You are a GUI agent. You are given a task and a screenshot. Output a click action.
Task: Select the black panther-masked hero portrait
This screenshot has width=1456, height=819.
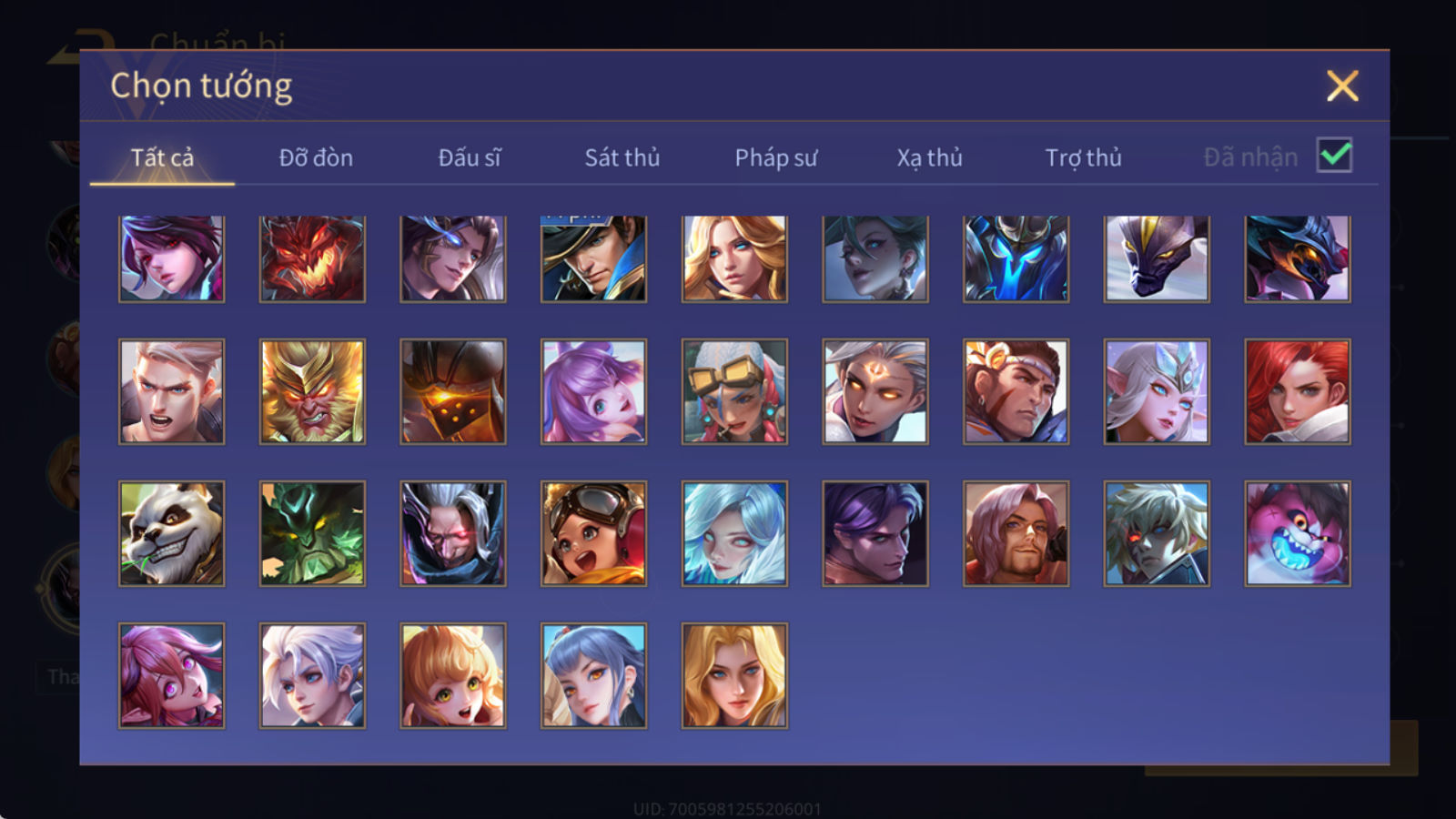pyautogui.click(x=1157, y=258)
